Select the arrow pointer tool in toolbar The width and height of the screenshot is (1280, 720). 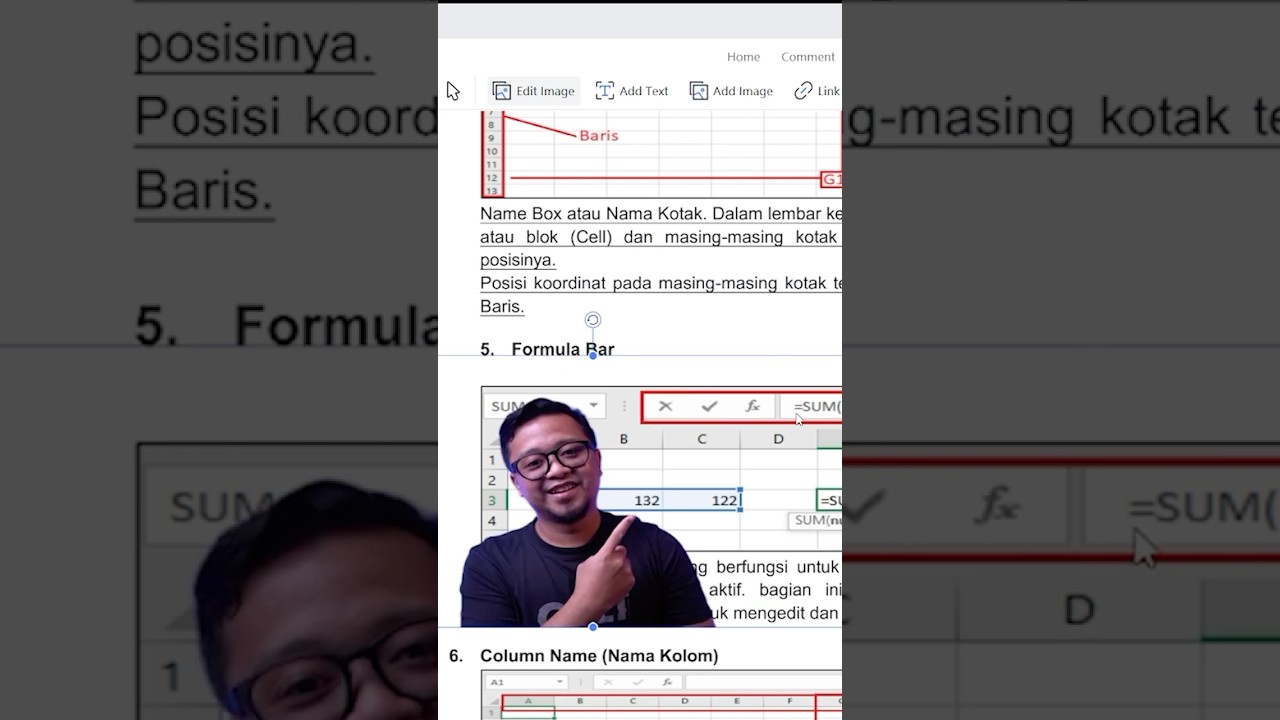(x=453, y=91)
